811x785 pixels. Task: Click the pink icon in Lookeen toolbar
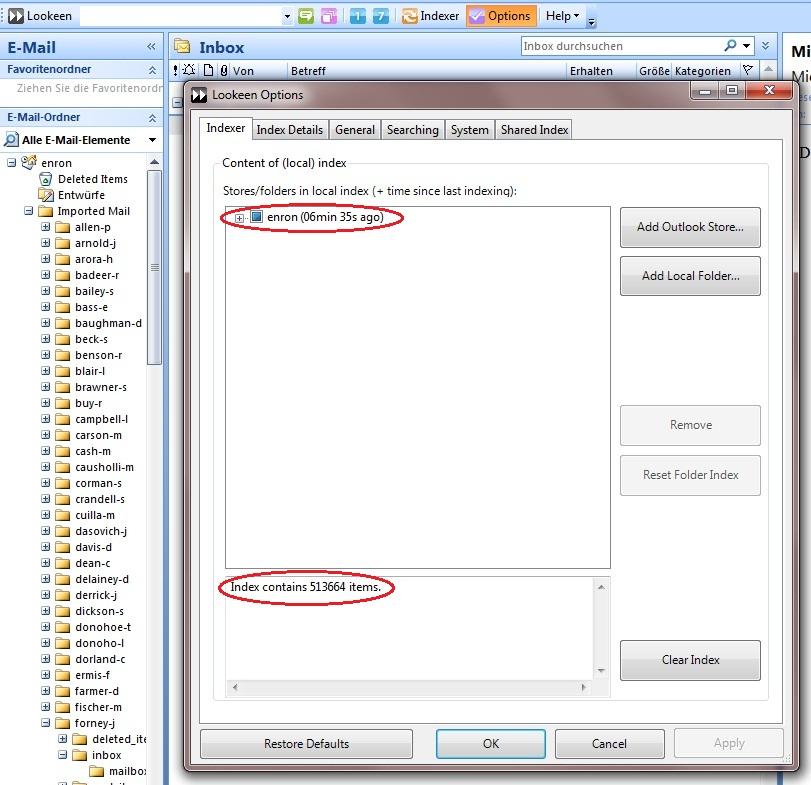click(328, 16)
